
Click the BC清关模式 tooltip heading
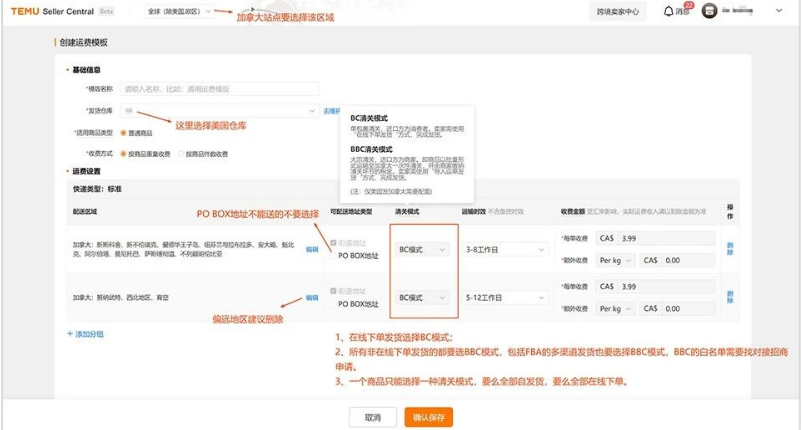point(369,118)
